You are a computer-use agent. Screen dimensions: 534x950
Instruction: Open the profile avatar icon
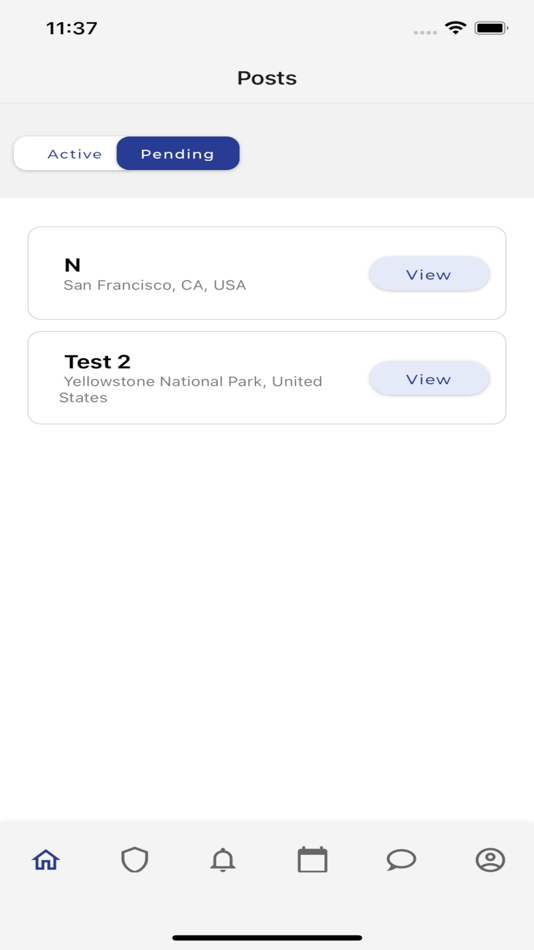coord(490,860)
